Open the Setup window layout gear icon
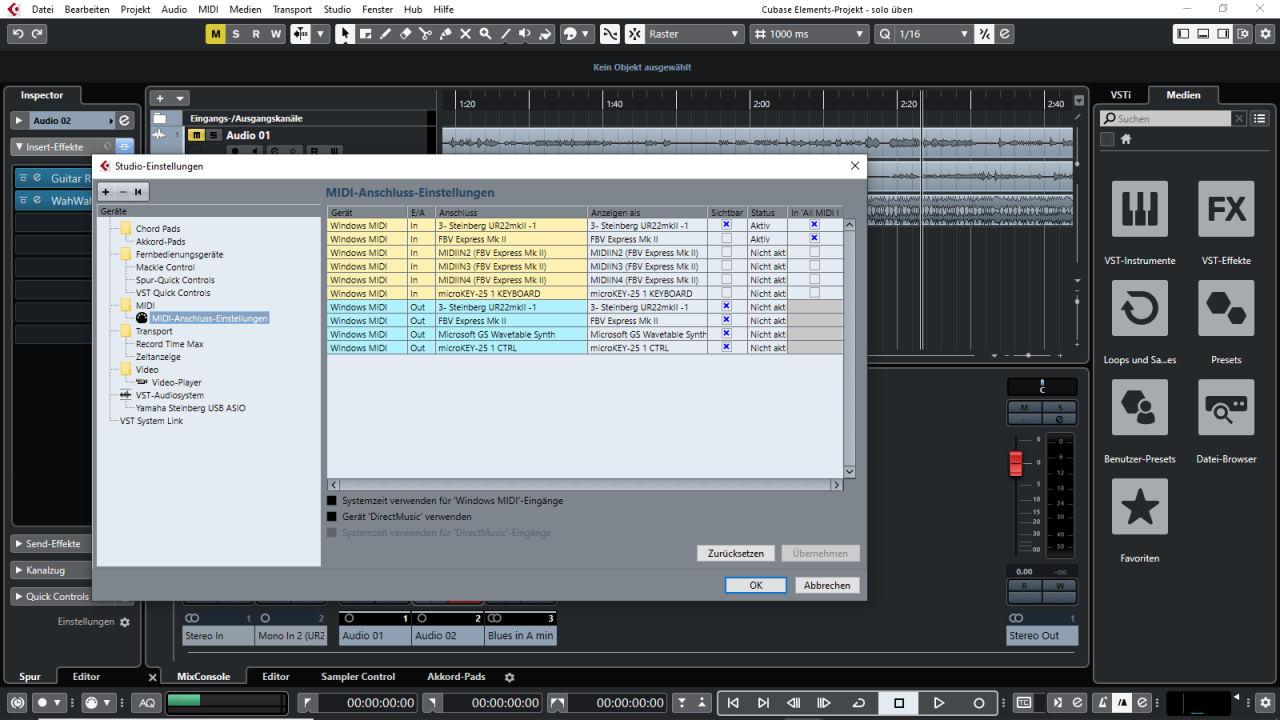The width and height of the screenshot is (1280, 720). (1263, 34)
